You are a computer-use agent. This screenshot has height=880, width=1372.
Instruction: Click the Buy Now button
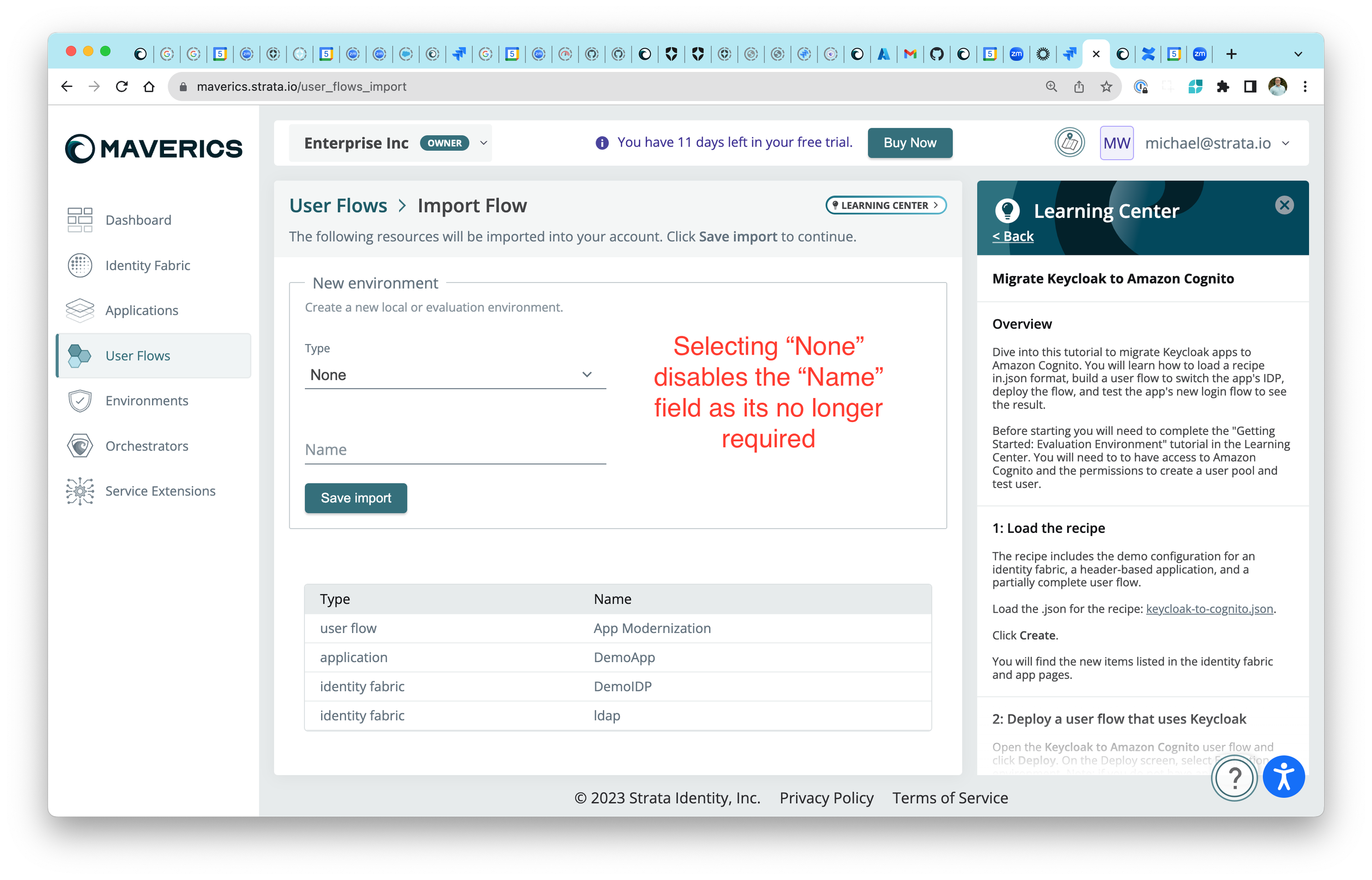coord(910,143)
